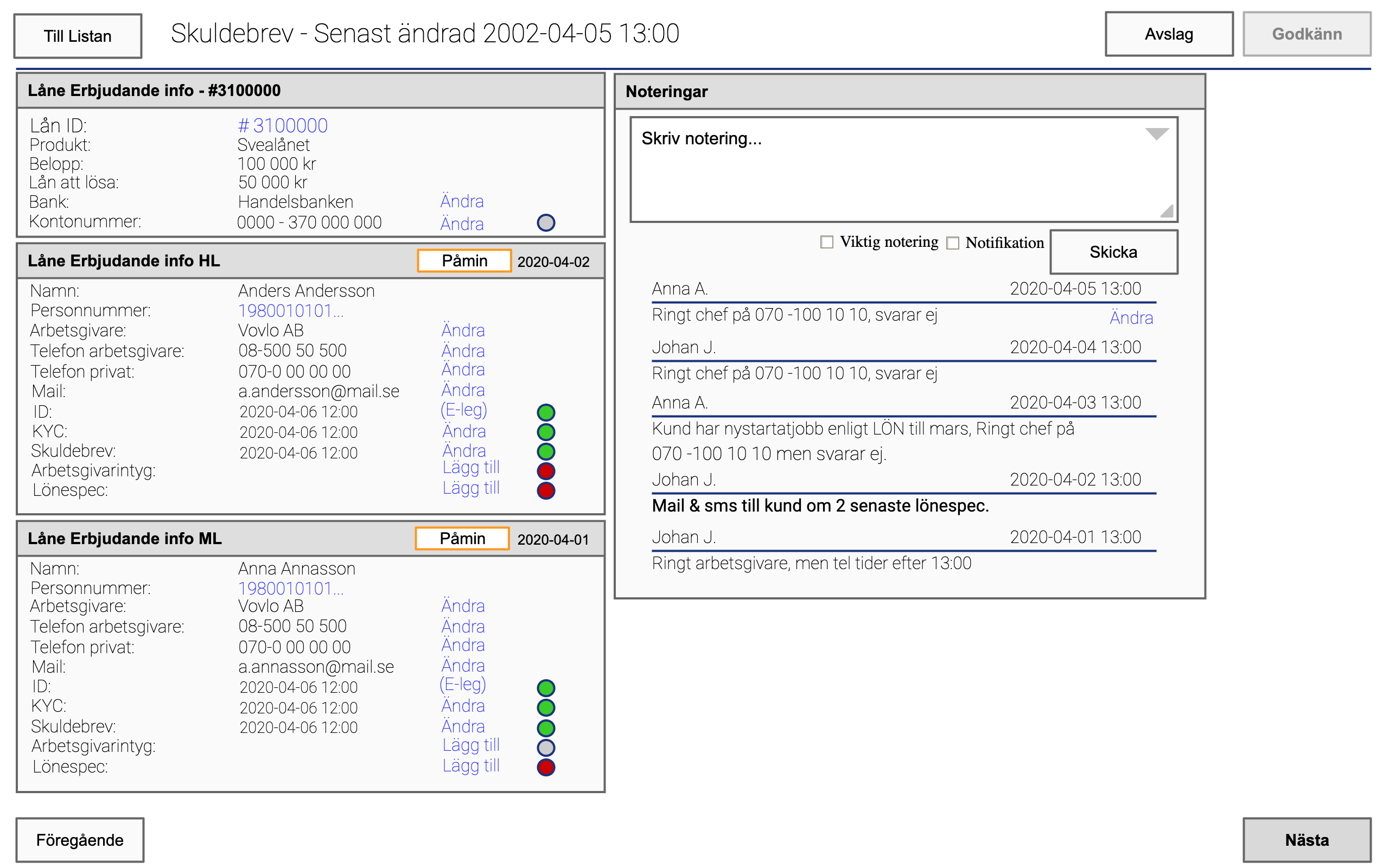Go back with Till Listan button
This screenshot has height=868, width=1389.
[x=78, y=36]
